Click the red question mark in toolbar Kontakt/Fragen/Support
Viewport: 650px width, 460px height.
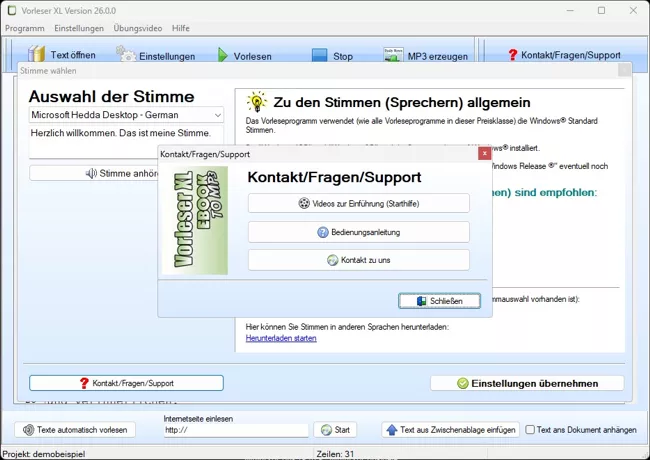tap(513, 55)
